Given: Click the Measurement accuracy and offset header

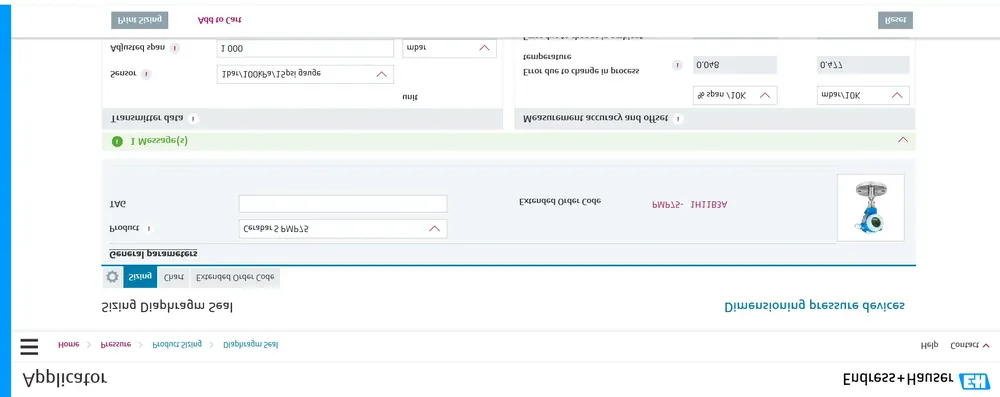Looking at the screenshot, I should pos(715,119).
